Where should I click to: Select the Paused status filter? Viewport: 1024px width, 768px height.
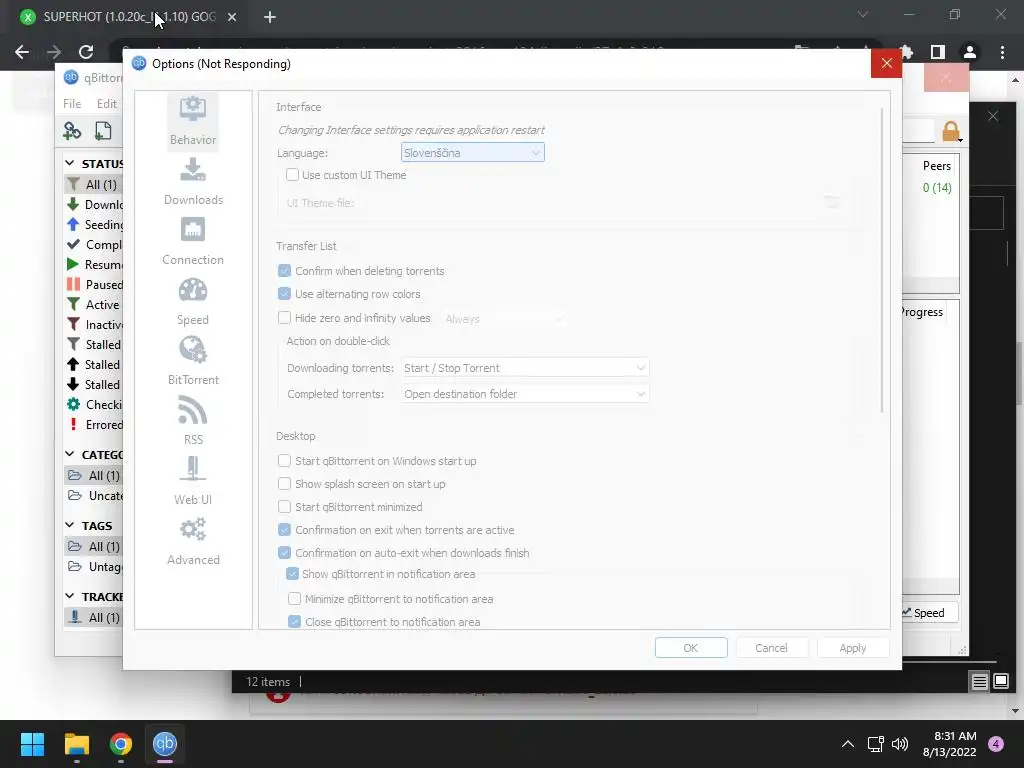click(x=94, y=285)
